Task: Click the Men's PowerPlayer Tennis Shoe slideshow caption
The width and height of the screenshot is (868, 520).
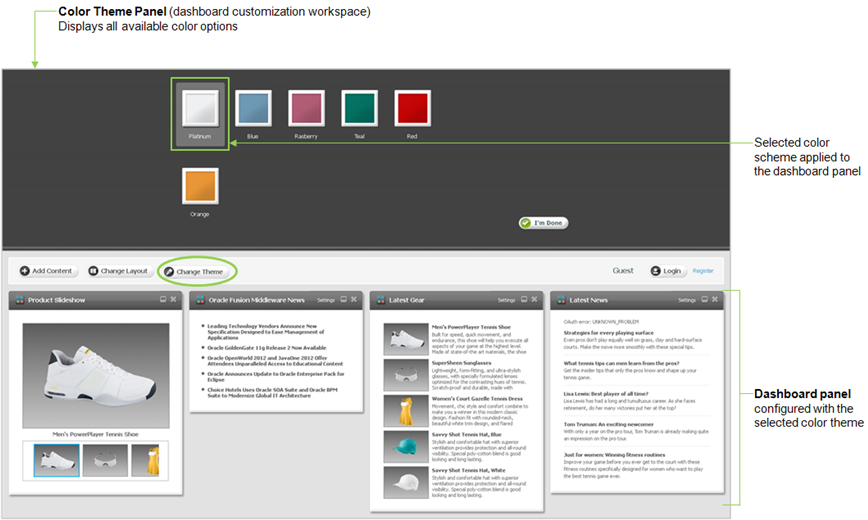Action: click(x=95, y=434)
